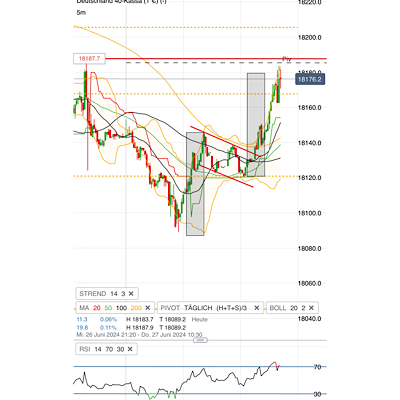
Task: Click the 18060.0 price axis label
Action: (x=309, y=284)
